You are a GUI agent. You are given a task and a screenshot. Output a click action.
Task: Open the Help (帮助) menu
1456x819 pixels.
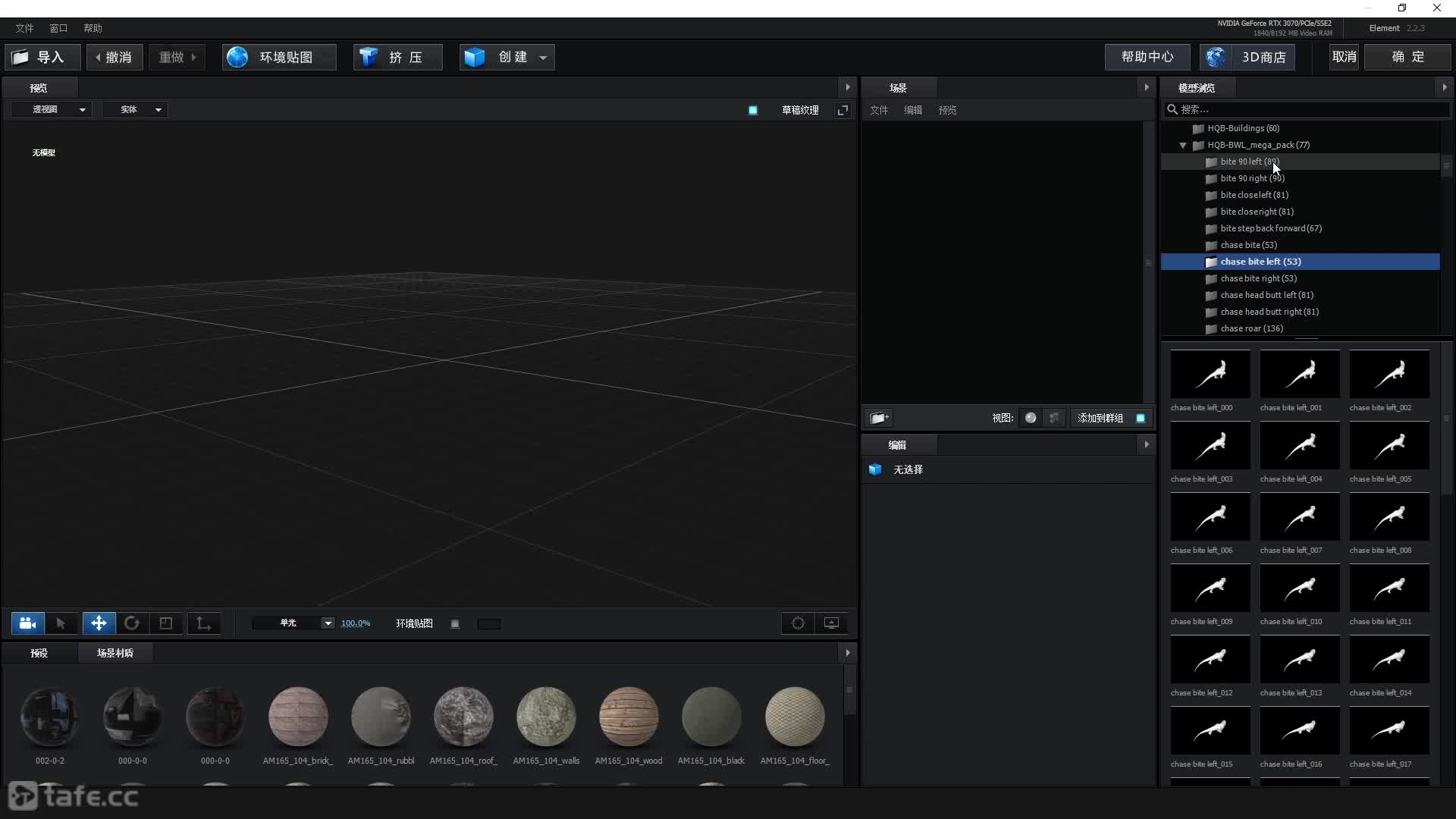tap(93, 28)
